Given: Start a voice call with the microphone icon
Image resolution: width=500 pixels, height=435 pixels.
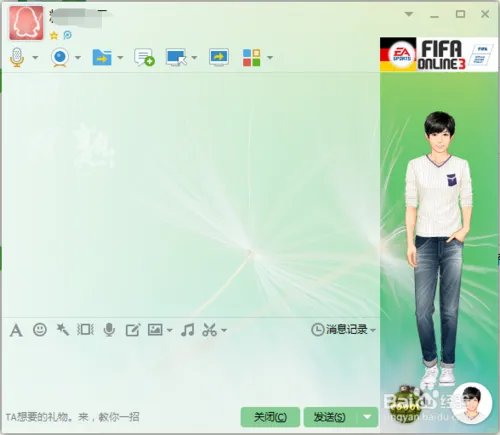Looking at the screenshot, I should pos(17,57).
